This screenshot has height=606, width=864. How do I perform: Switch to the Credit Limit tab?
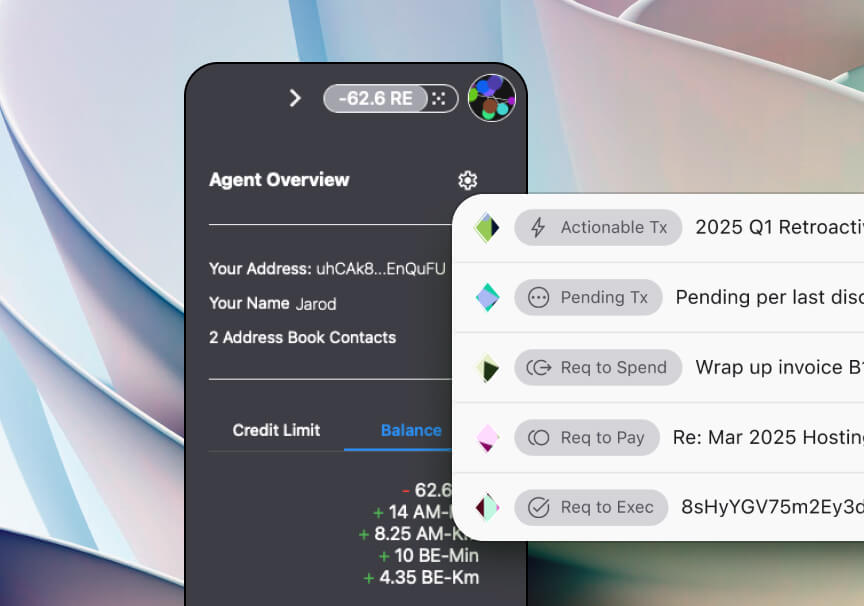tap(276, 430)
